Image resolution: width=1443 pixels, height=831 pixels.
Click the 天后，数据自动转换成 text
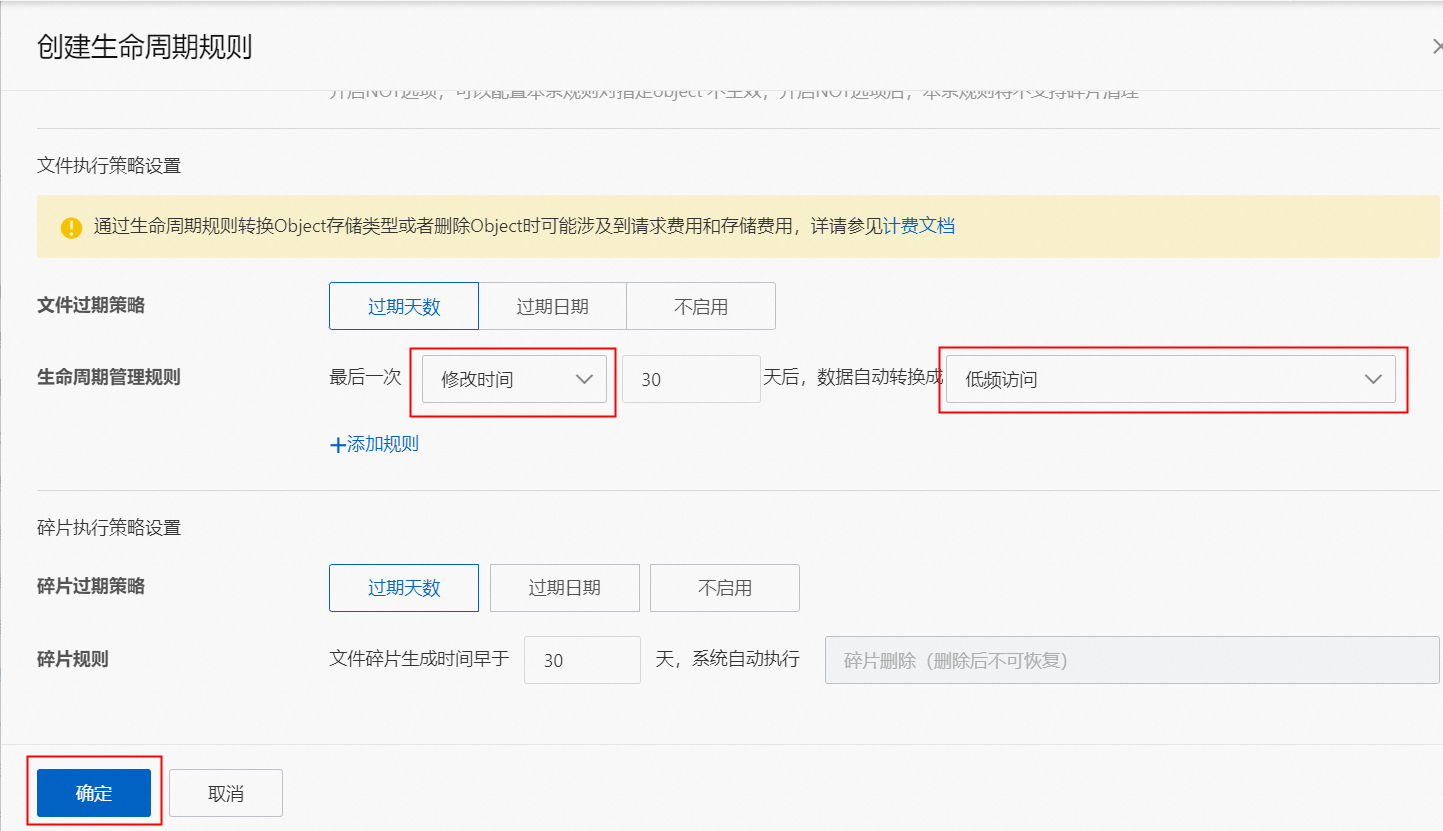coord(853,378)
